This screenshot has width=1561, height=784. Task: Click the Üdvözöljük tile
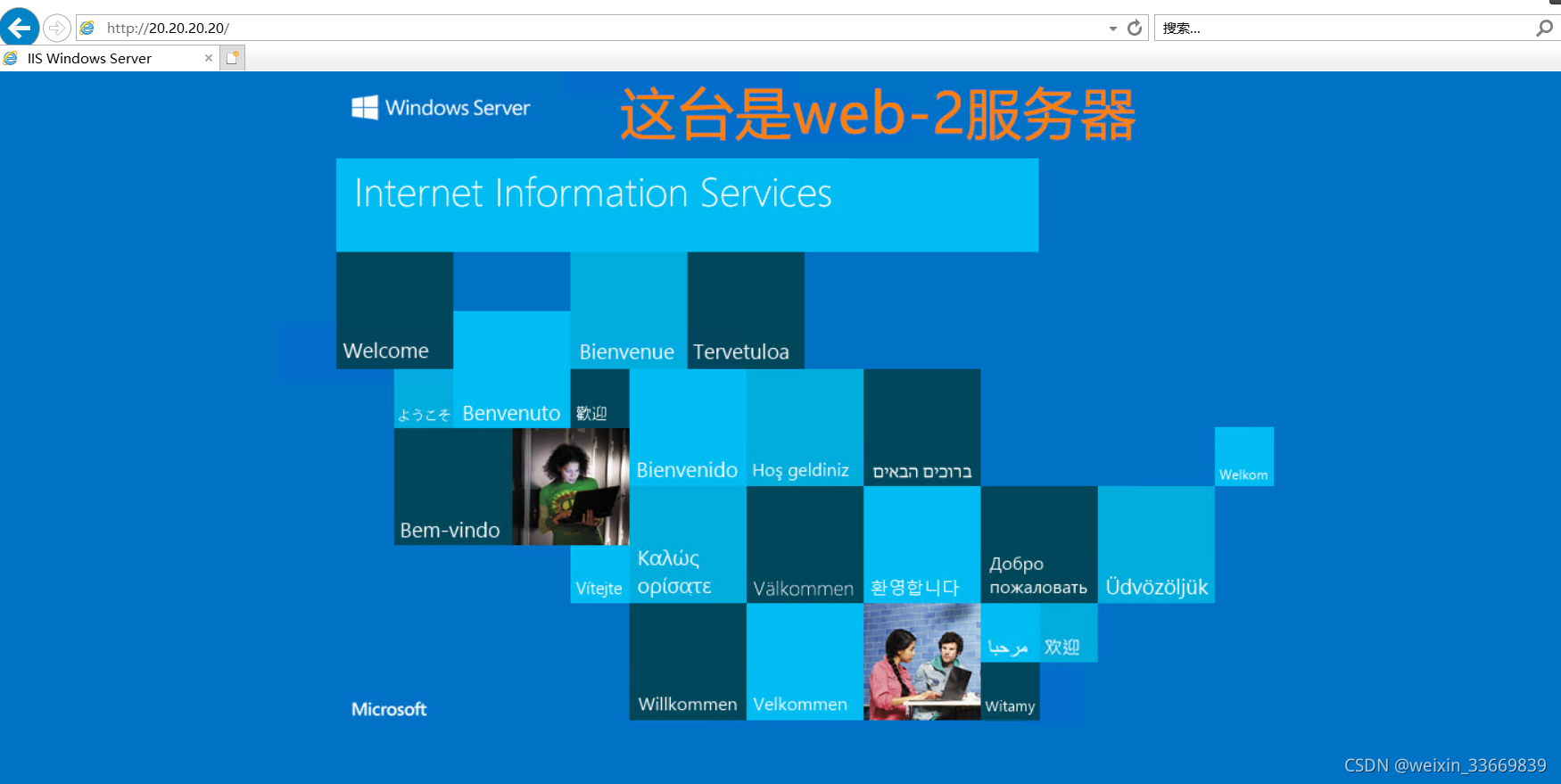click(1156, 544)
